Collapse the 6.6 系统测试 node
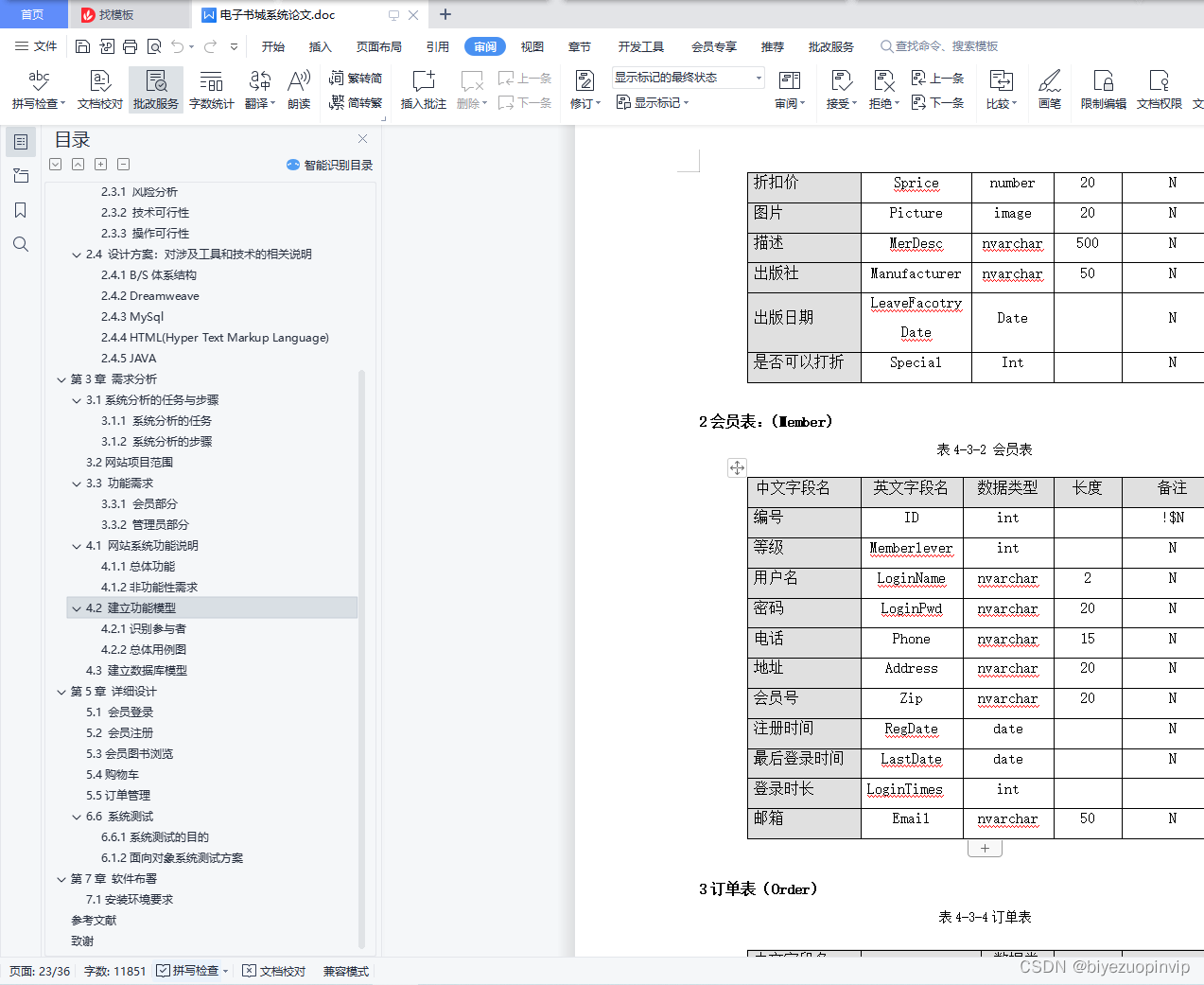The image size is (1204, 985). [x=77, y=817]
